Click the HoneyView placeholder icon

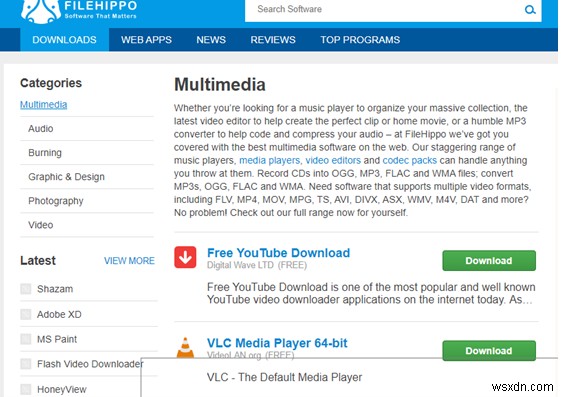[x=26, y=389]
